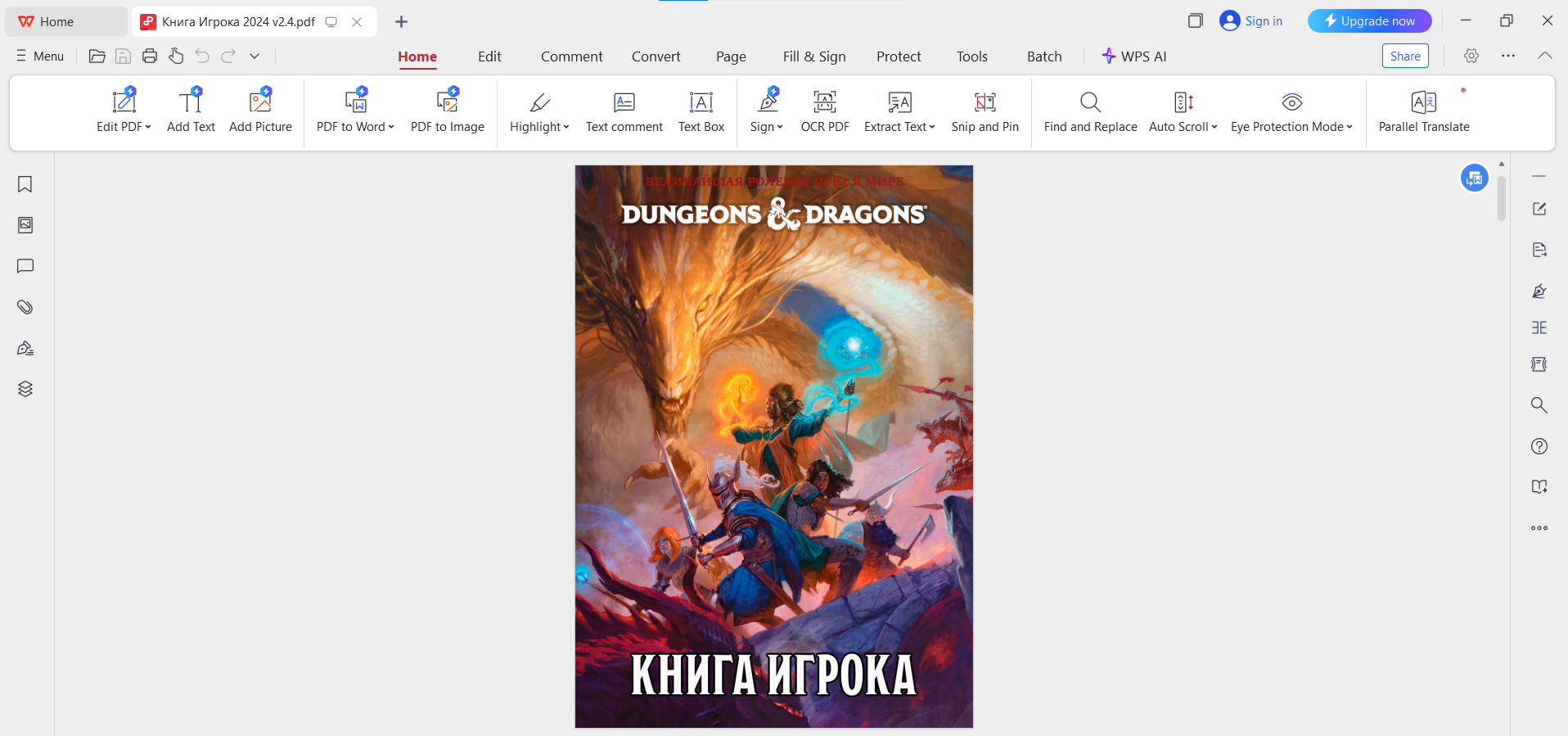Open more options in right sidebar
The width and height of the screenshot is (1568, 736).
1539,528
